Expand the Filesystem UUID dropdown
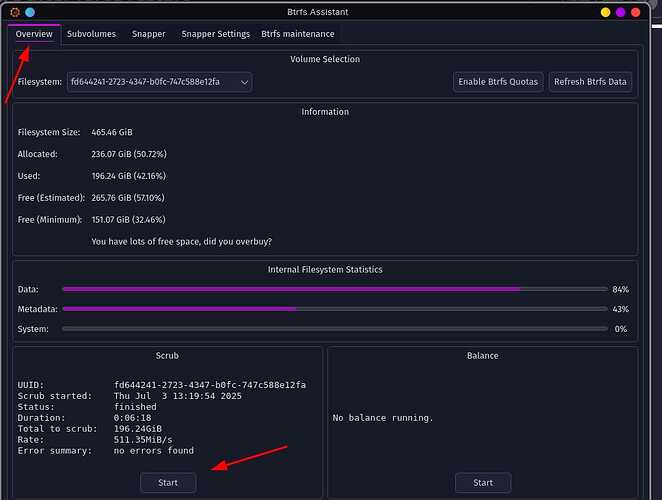Screen dimensions: 662x500 coord(160,82)
